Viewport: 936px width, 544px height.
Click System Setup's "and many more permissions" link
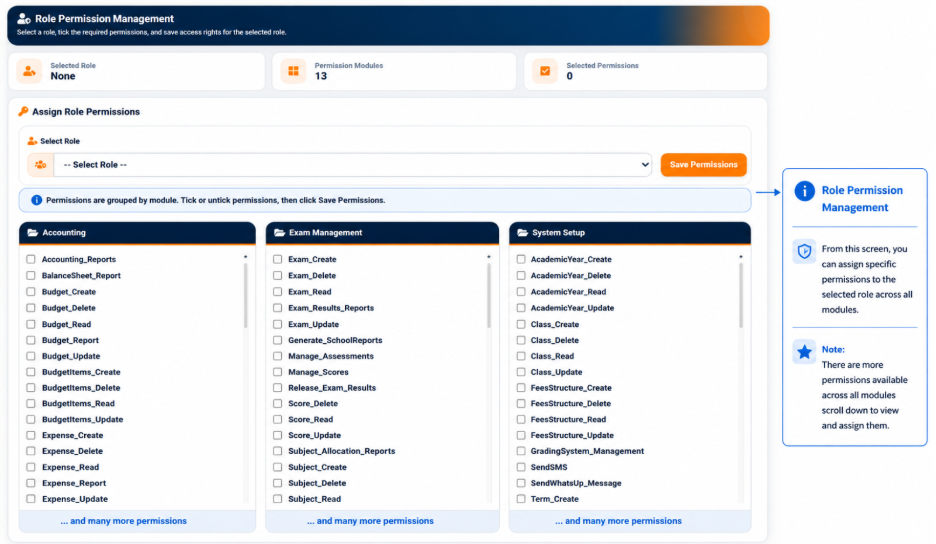618,521
